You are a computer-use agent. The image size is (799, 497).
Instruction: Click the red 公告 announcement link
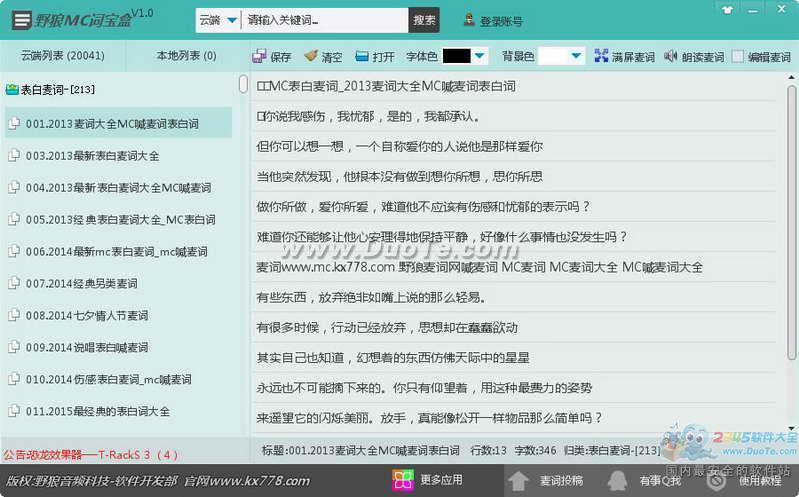pos(91,455)
